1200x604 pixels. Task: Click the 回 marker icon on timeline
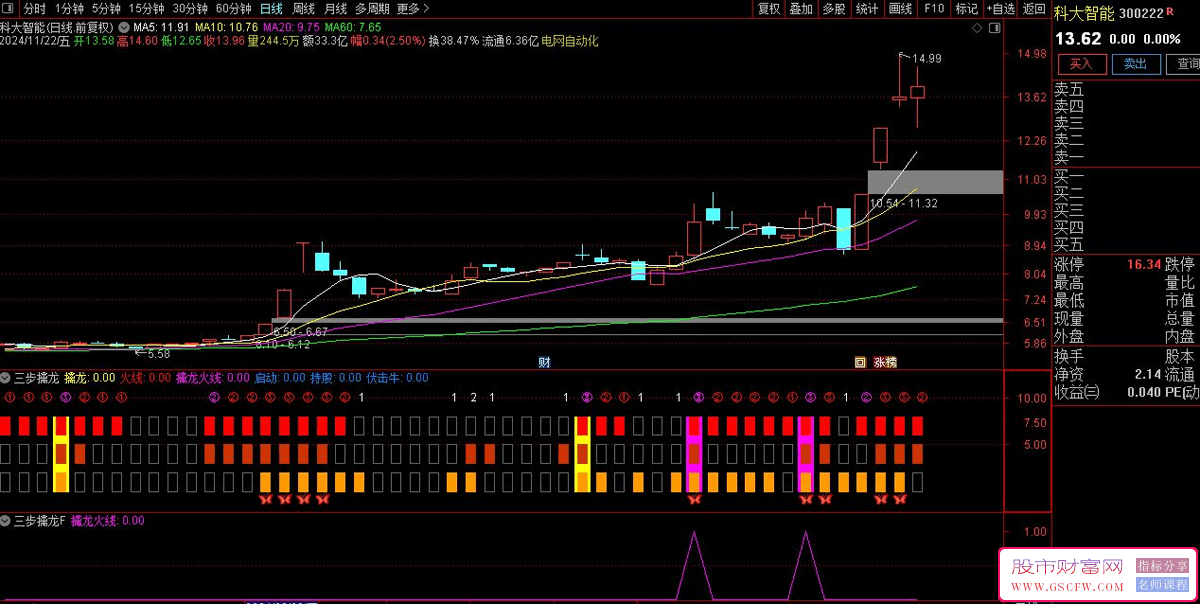pos(859,362)
